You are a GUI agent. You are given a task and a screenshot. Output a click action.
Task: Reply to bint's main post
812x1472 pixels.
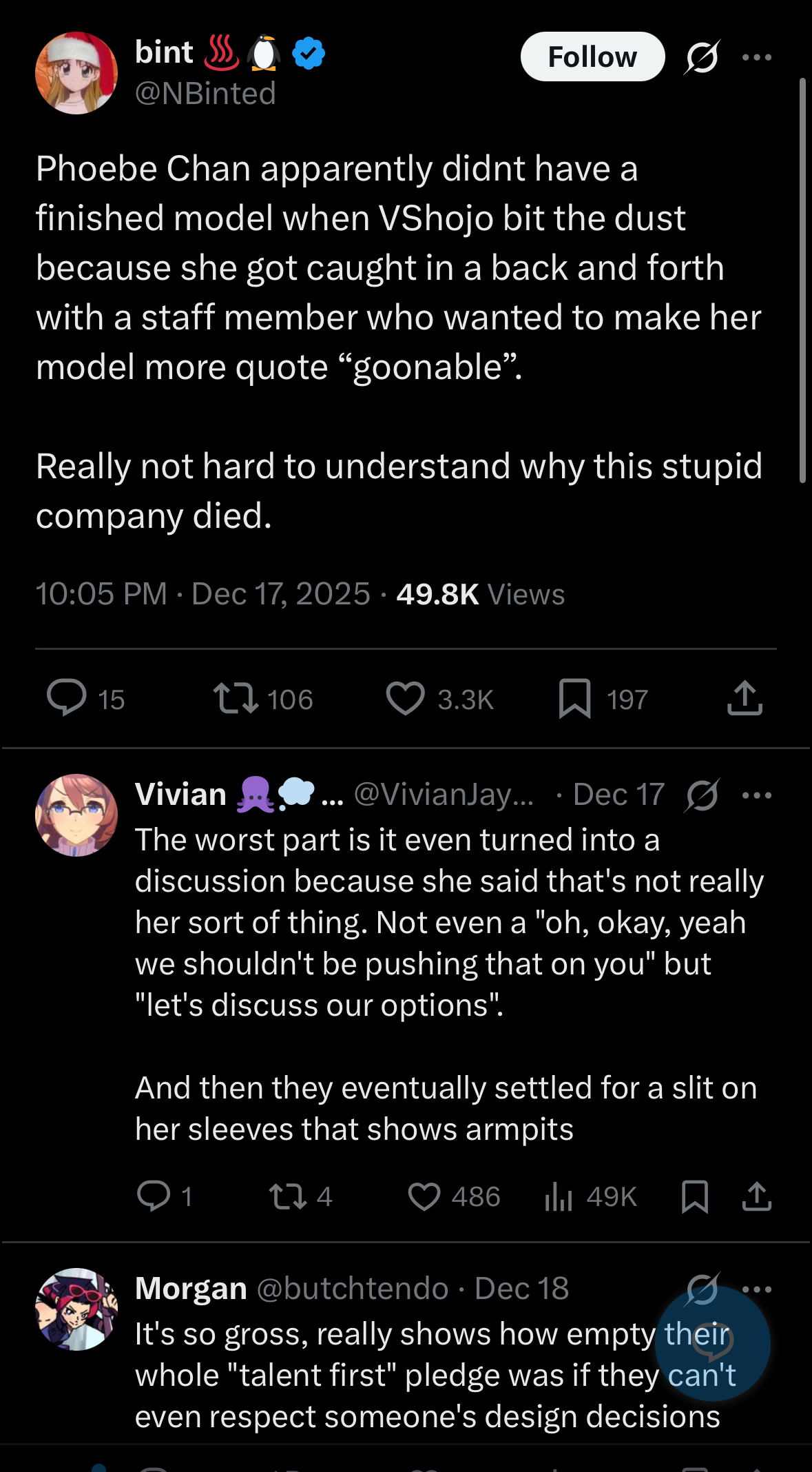tap(66, 698)
